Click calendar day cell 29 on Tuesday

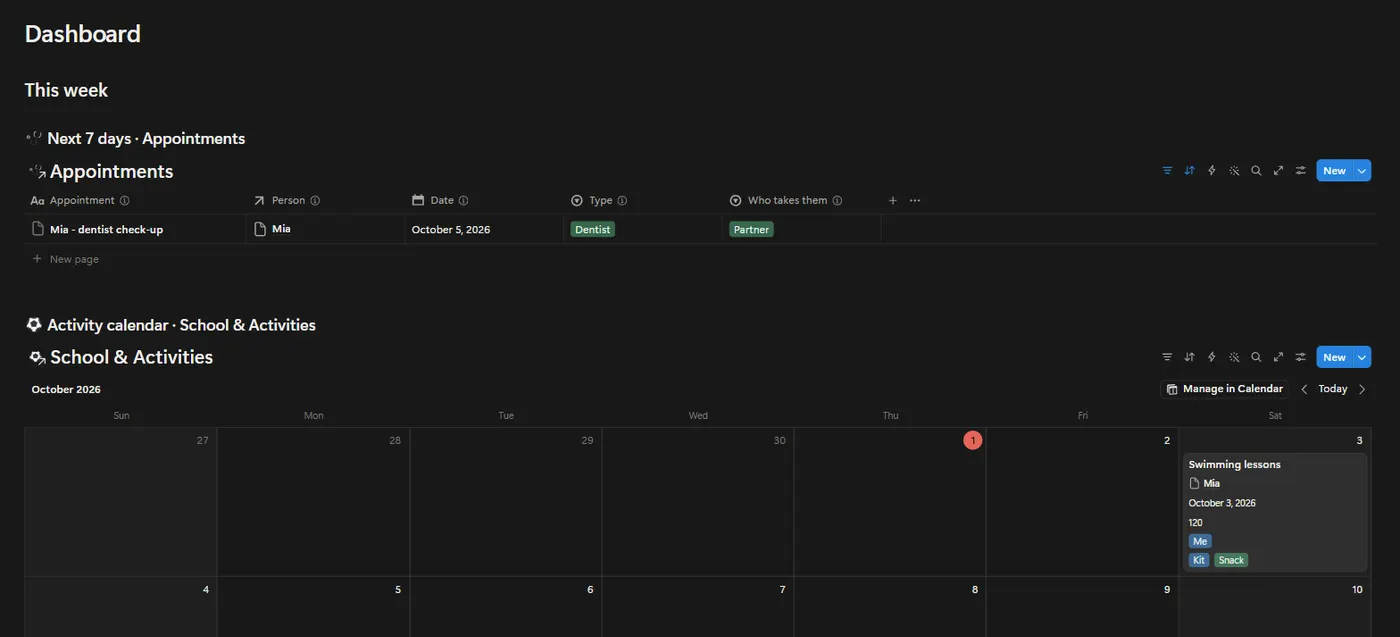(506, 502)
